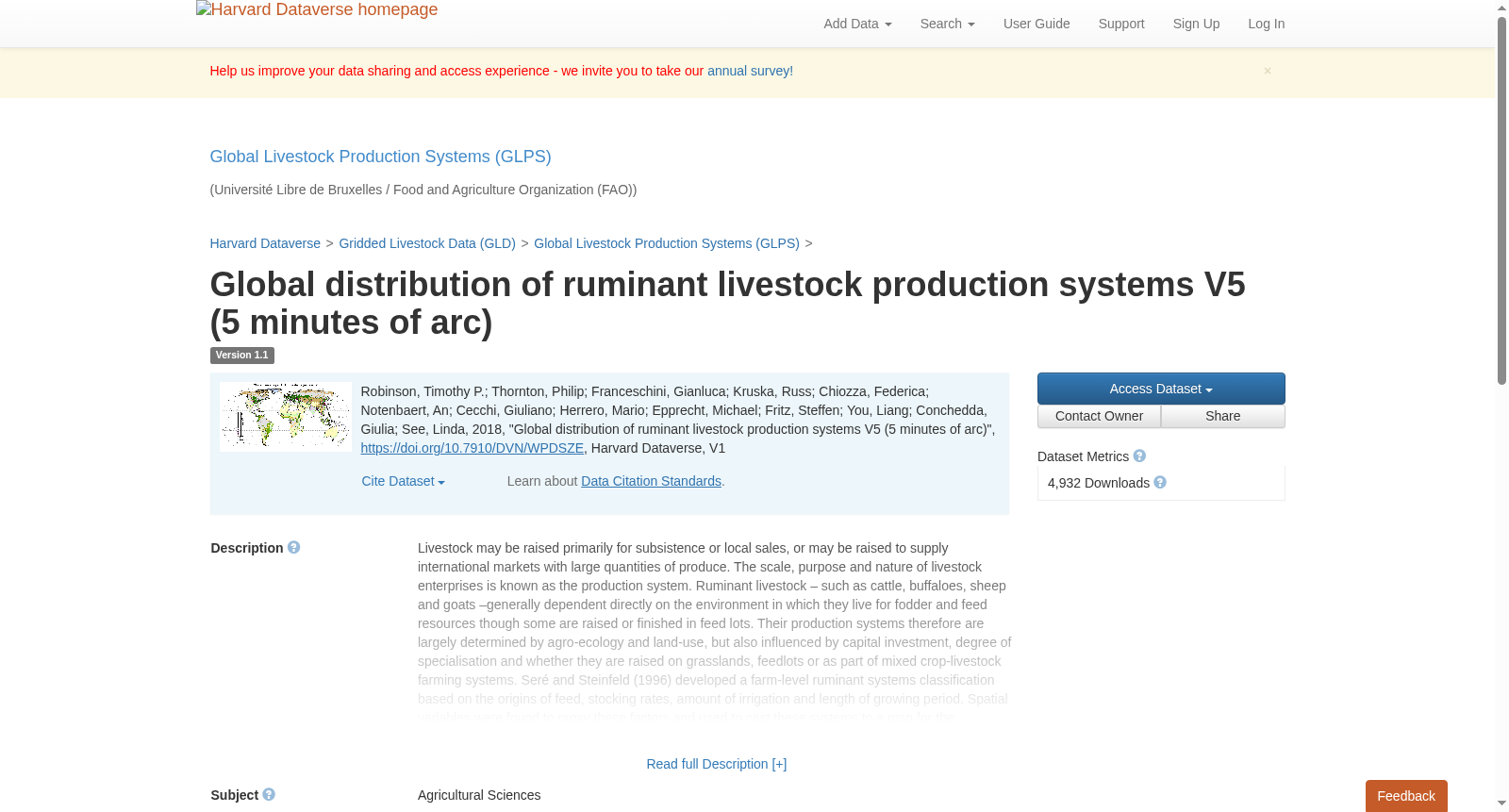The height and width of the screenshot is (812, 1509).
Task: Go to Harvard Dataverse breadcrumb
Action: (265, 243)
